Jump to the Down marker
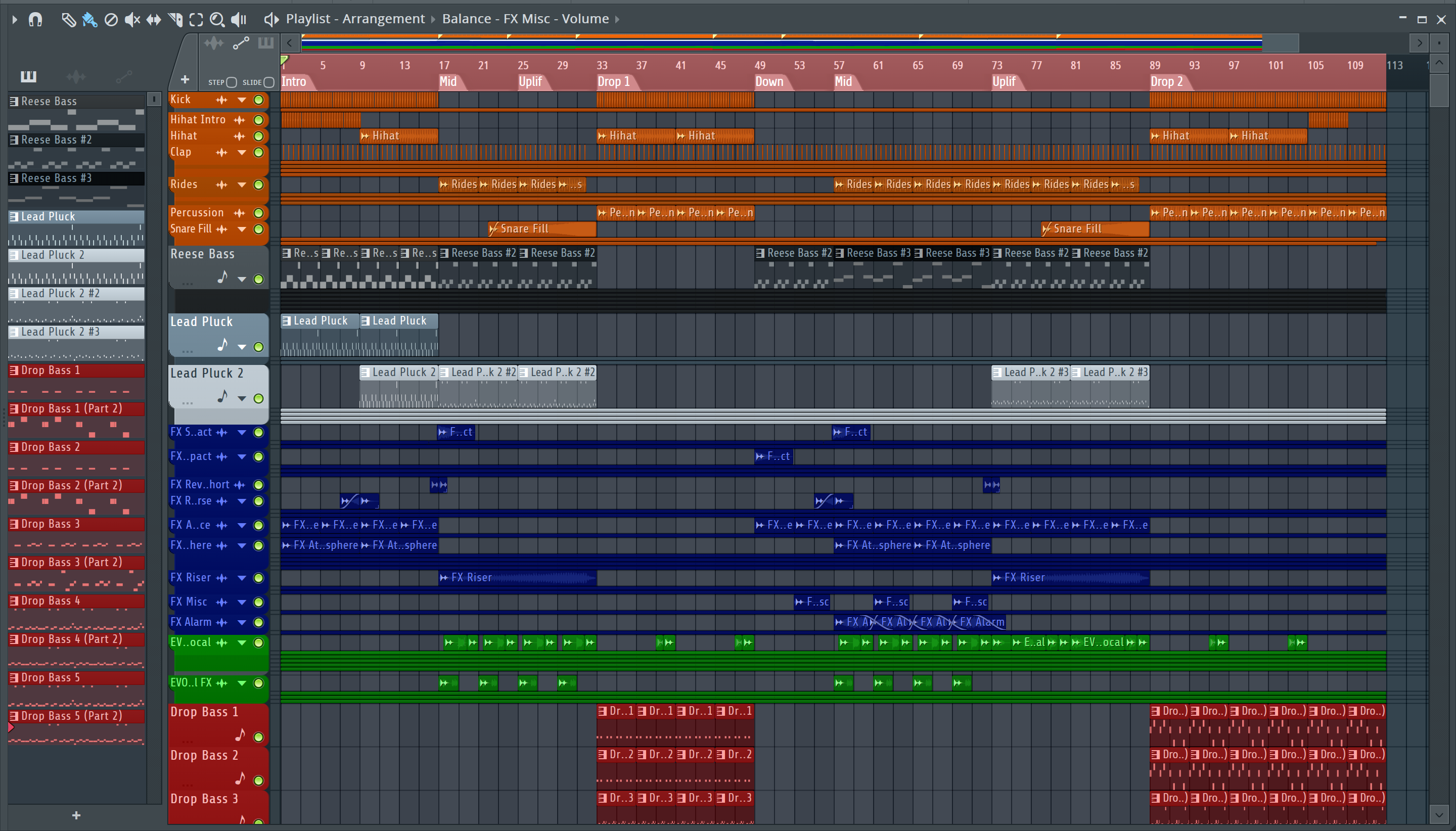The image size is (1456, 831). pos(769,81)
